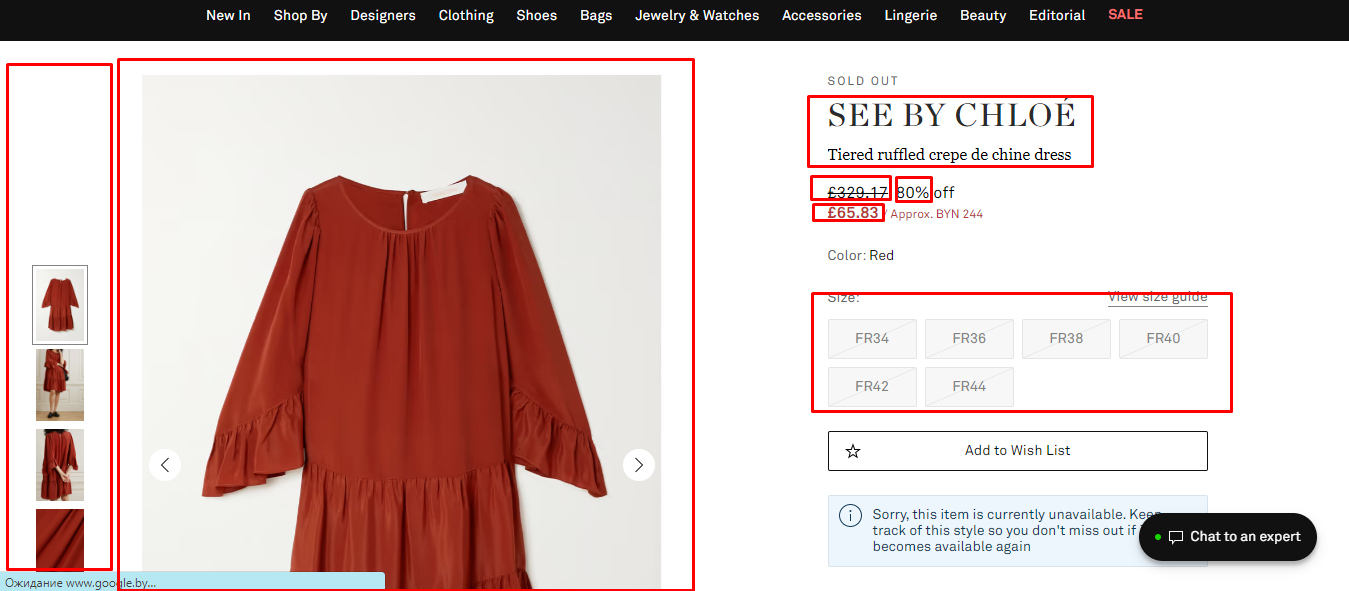1349x591 pixels.
Task: Select first thumbnail of dress front
Action: 60,305
